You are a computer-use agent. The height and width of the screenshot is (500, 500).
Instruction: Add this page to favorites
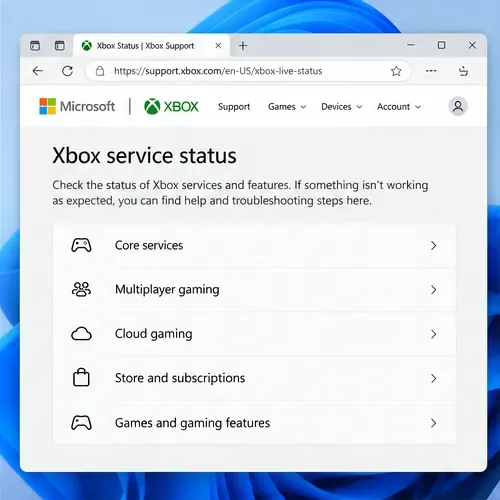pyautogui.click(x=396, y=71)
